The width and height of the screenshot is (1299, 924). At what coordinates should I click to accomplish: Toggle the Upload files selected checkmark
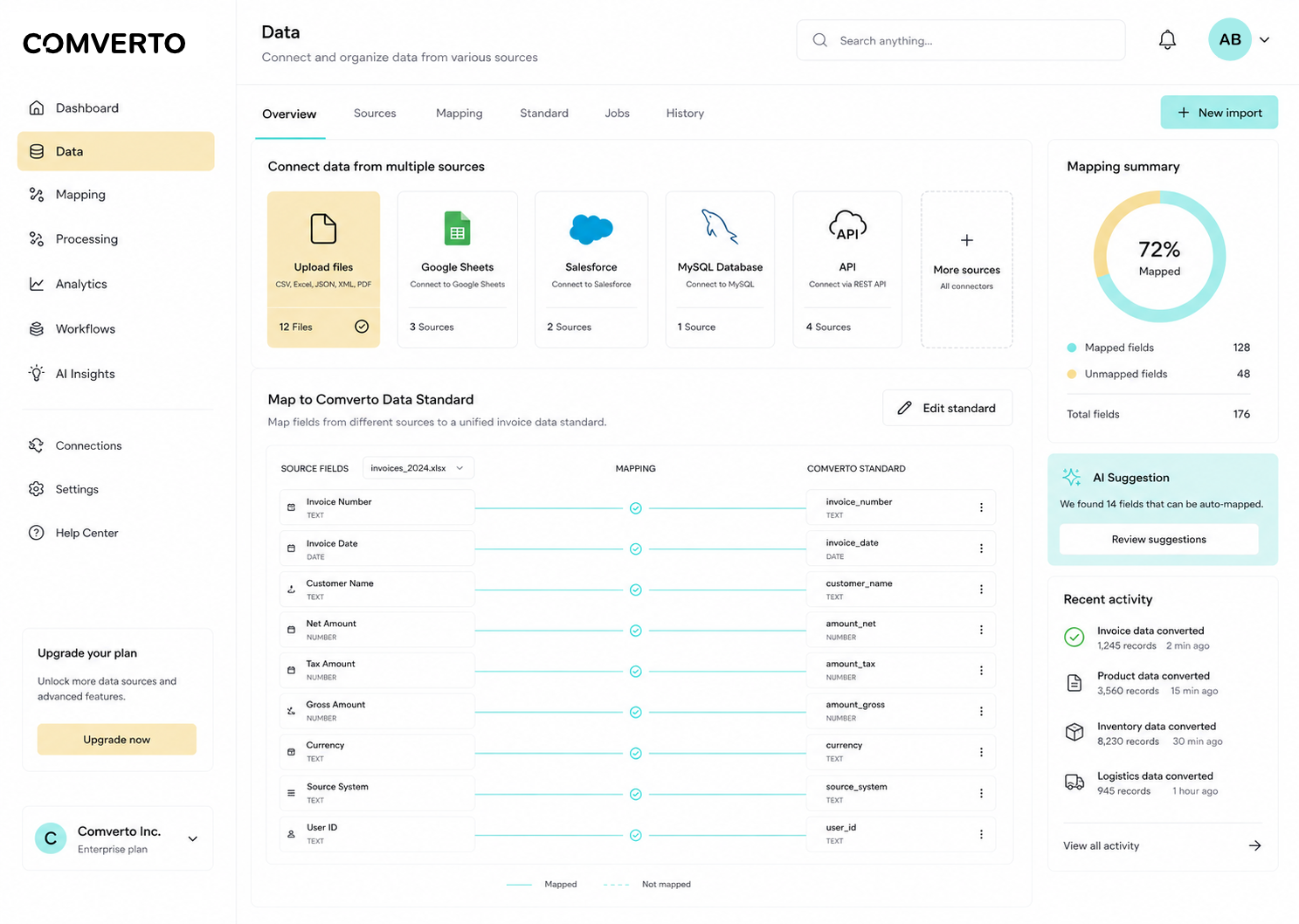(x=362, y=327)
